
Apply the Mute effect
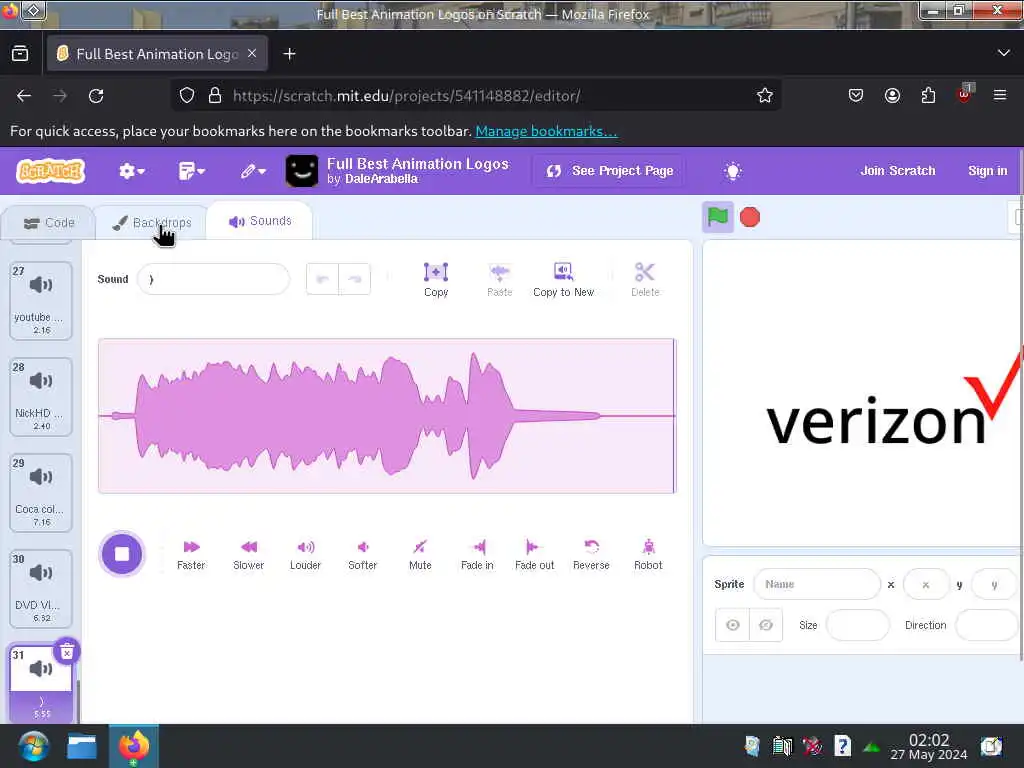(420, 554)
